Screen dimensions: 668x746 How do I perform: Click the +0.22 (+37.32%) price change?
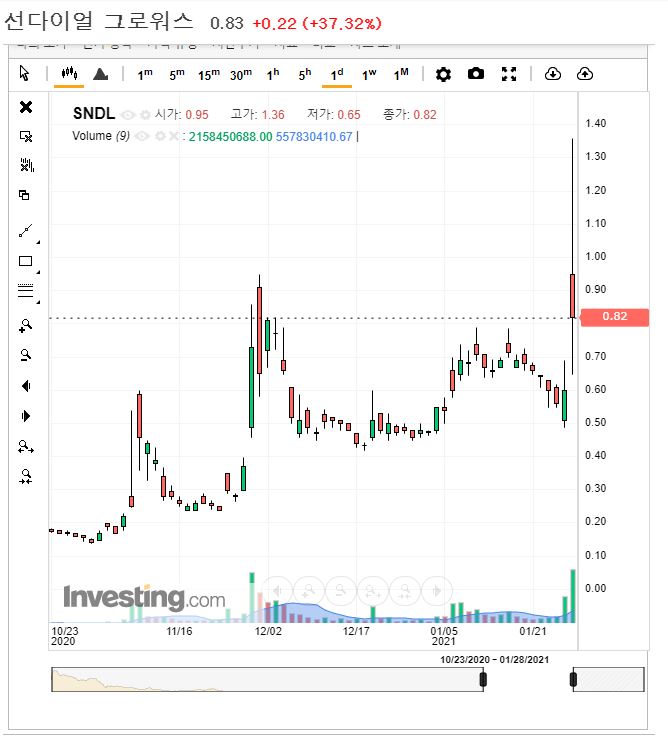tap(317, 23)
